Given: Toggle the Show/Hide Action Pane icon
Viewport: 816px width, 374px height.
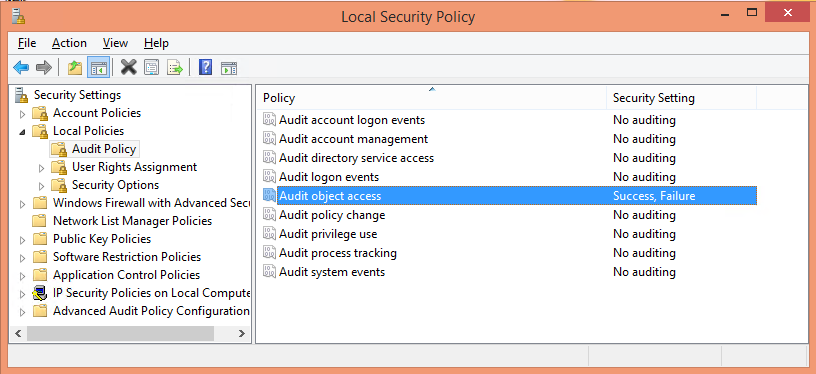Looking at the screenshot, I should pyautogui.click(x=229, y=68).
